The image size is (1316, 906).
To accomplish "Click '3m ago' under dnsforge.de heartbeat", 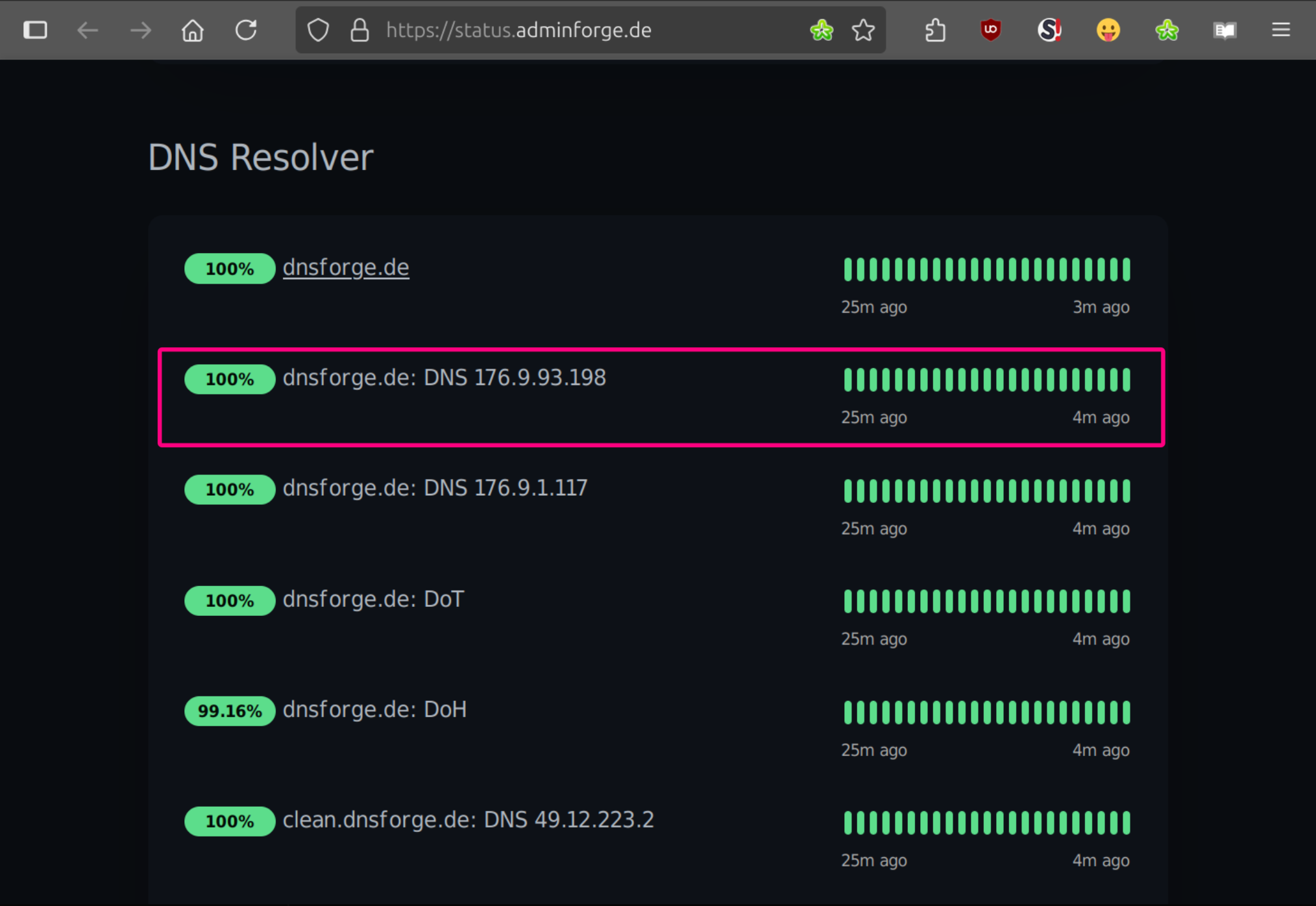I will [1101, 307].
